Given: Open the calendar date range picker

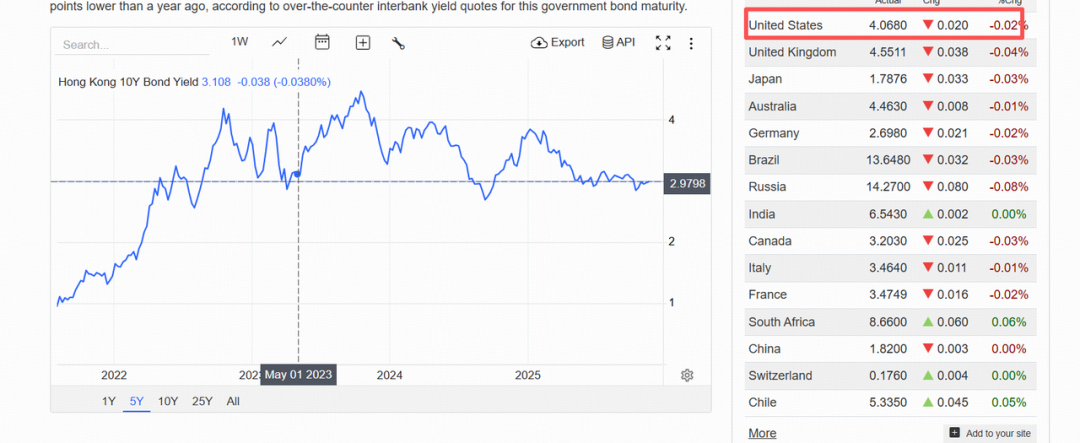Looking at the screenshot, I should click(x=322, y=42).
